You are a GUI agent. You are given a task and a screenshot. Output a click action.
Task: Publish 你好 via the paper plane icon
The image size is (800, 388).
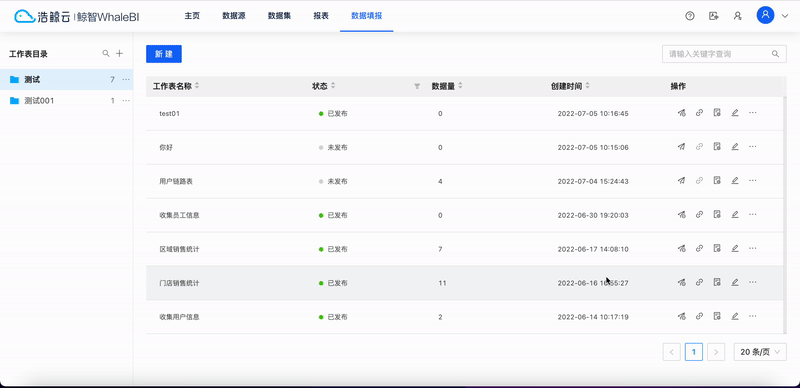pyautogui.click(x=681, y=147)
